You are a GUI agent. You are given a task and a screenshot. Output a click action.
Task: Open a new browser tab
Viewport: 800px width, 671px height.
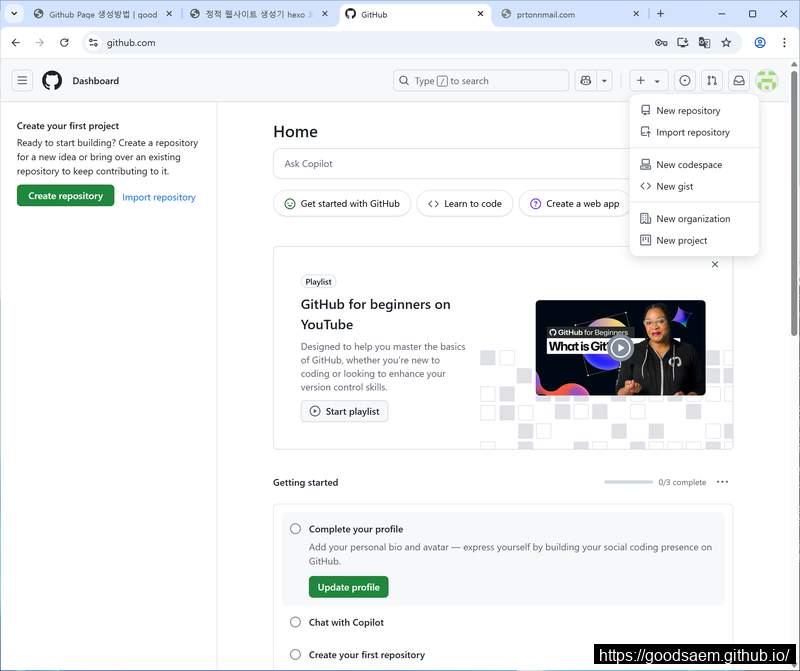[x=660, y=14]
